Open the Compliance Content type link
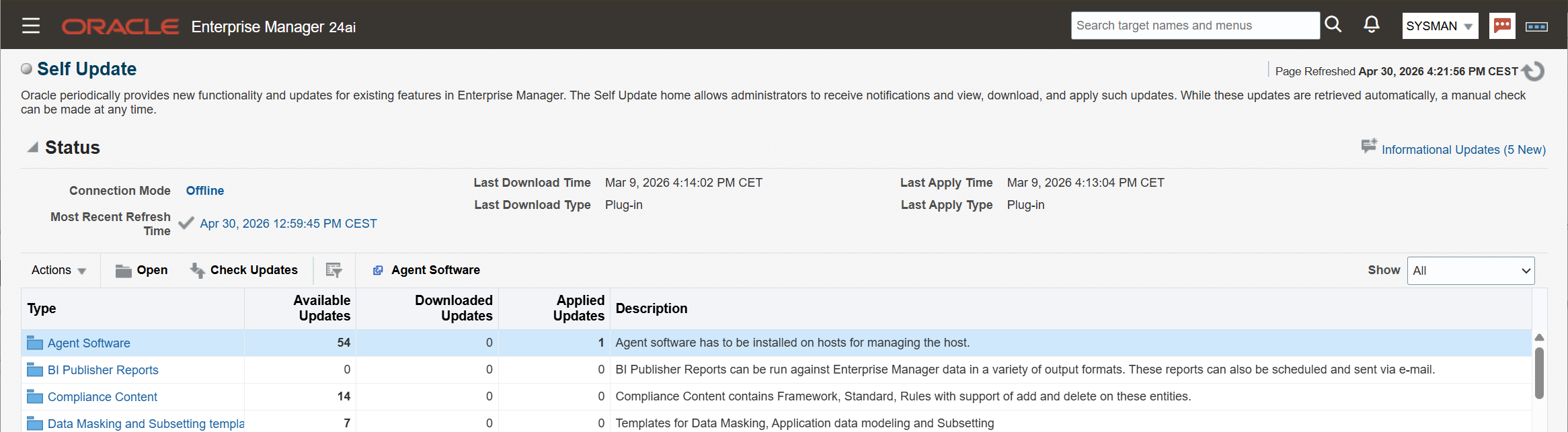The height and width of the screenshot is (432, 1568). point(102,397)
